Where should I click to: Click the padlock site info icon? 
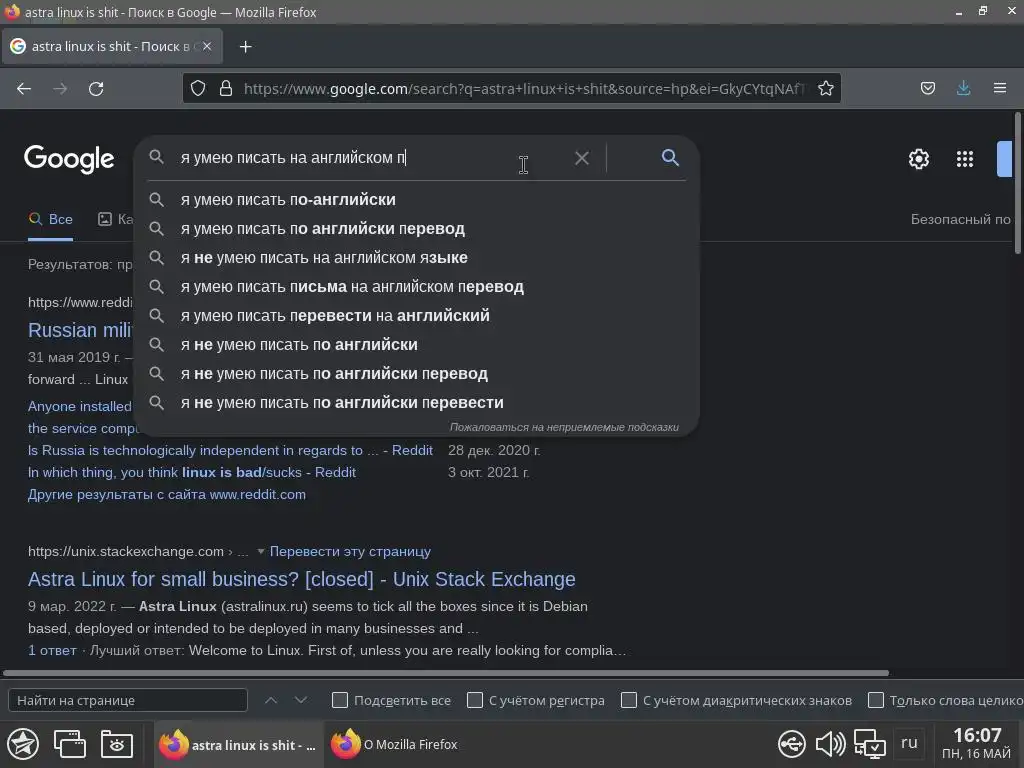226,88
